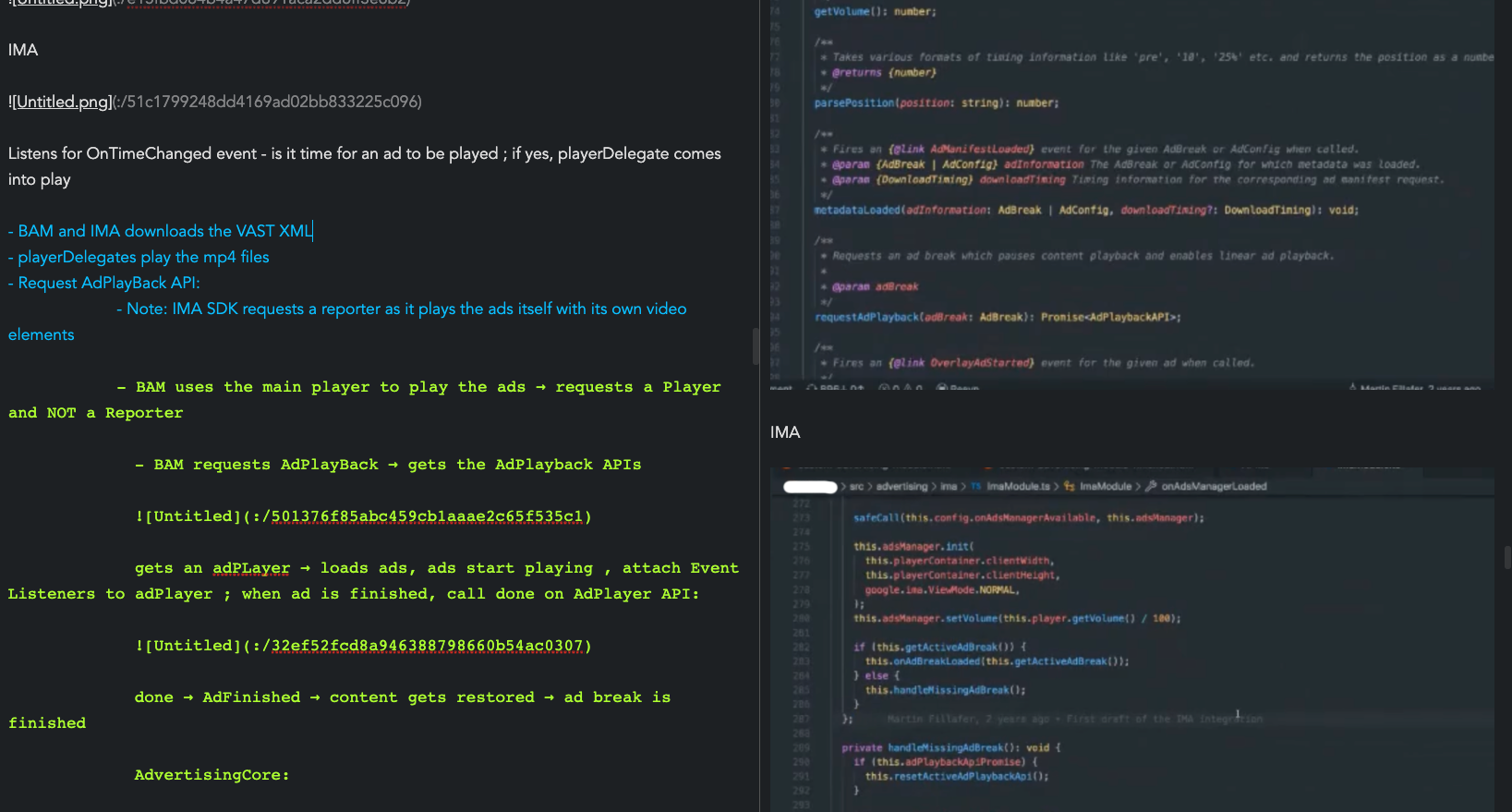Click the 'done → AdFinished → content gets restored' line
This screenshot has width=1512, height=812.
coord(340,710)
